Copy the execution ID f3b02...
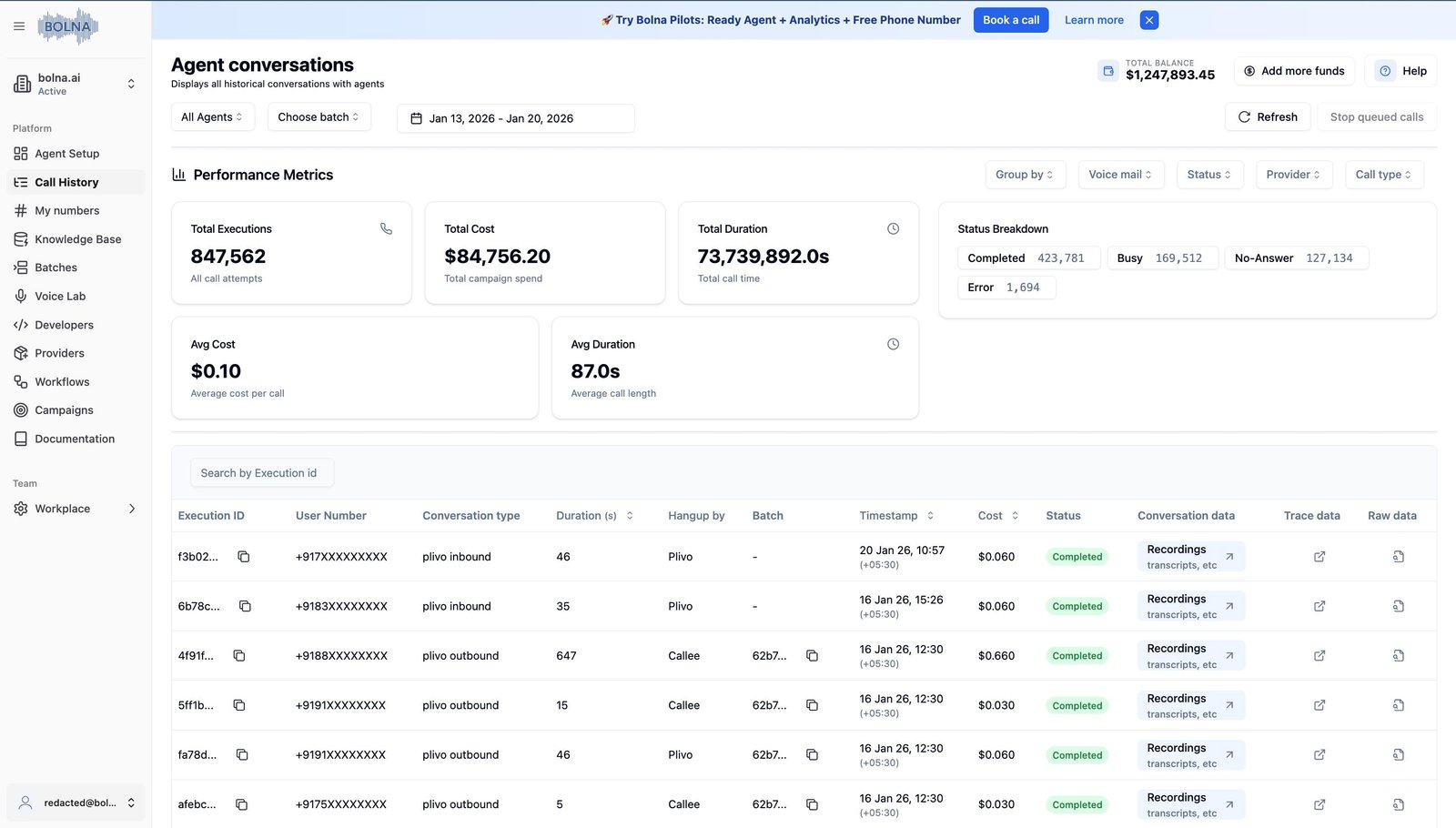The width and height of the screenshot is (1456, 828). 243,557
